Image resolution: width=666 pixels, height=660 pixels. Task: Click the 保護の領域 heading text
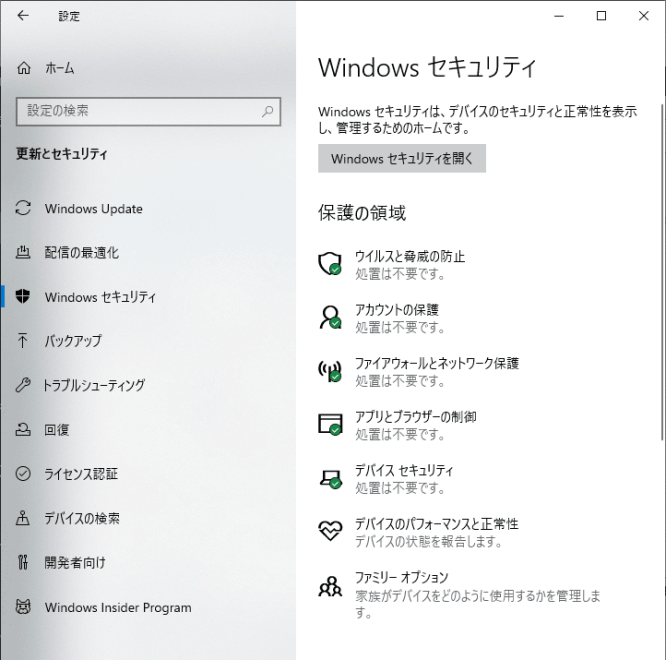pyautogui.click(x=362, y=212)
